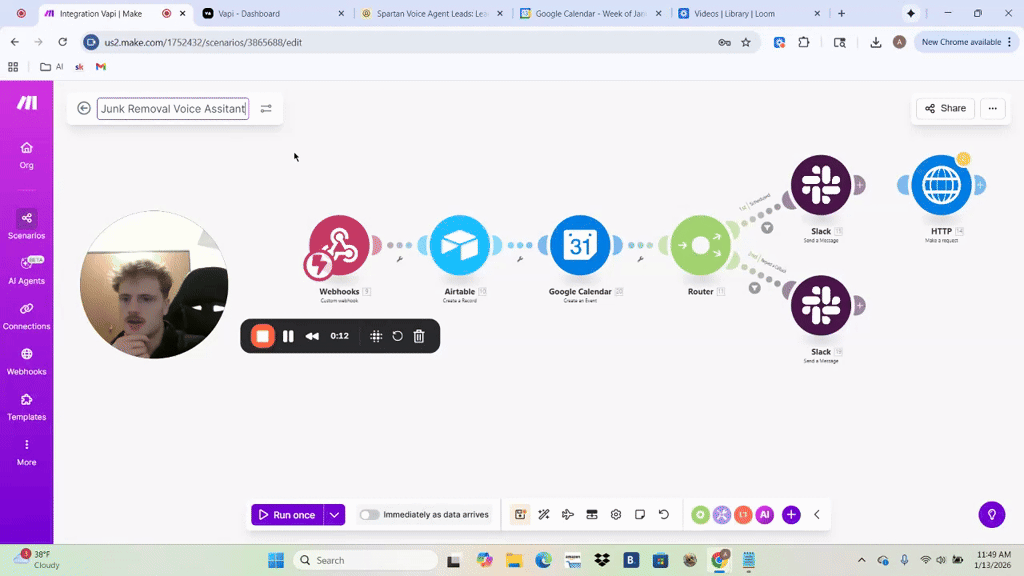Click the undo arrow in bottom toolbar
Image resolution: width=1024 pixels, height=576 pixels.
click(664, 515)
